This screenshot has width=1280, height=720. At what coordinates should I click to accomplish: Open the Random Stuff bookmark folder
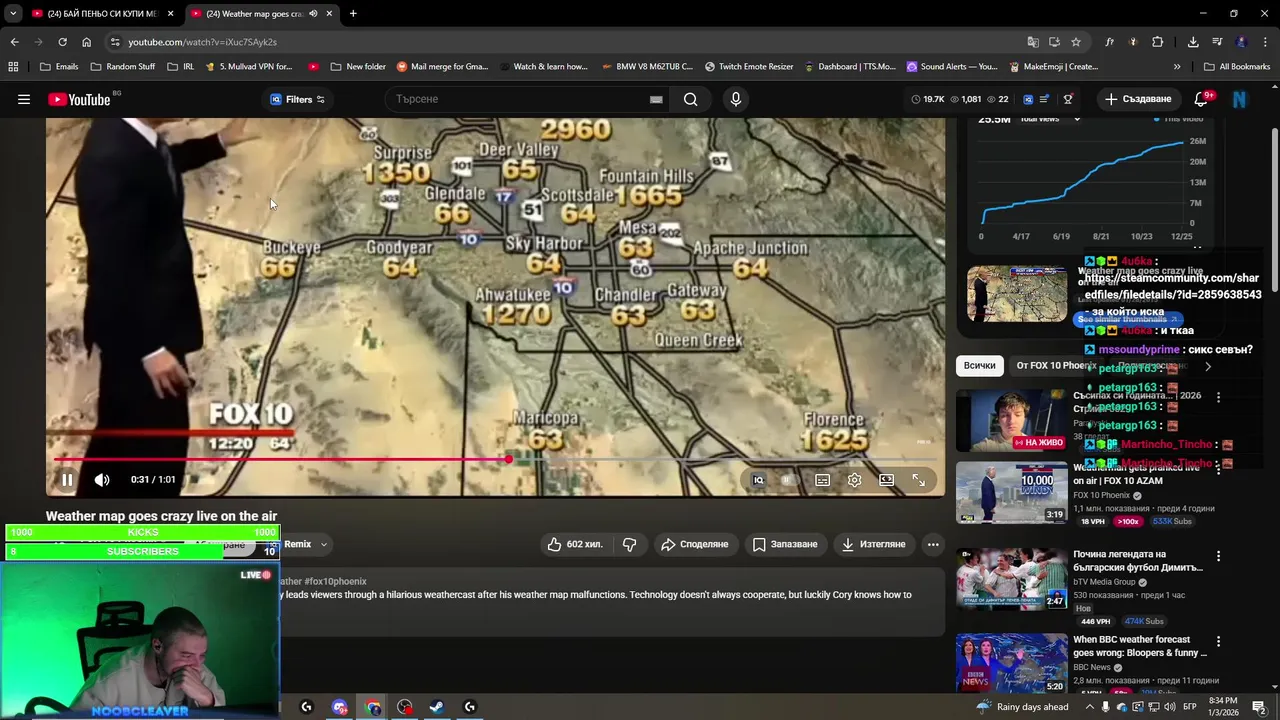click(x=123, y=67)
